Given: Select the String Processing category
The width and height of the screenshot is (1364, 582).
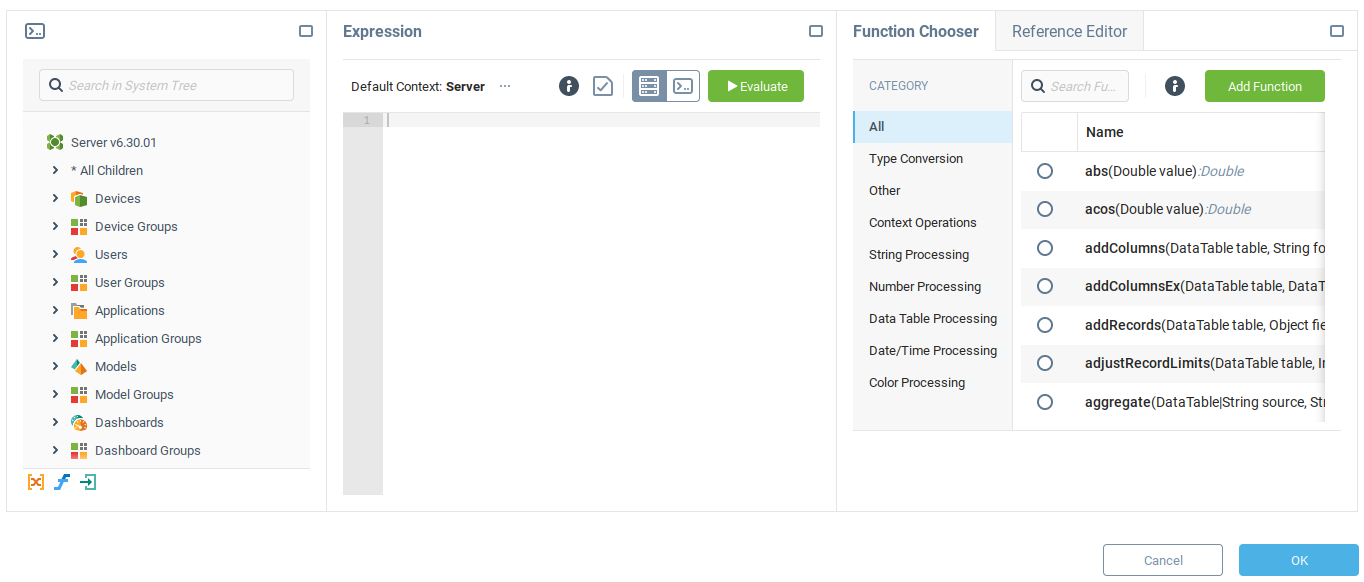Looking at the screenshot, I should pos(919,254).
